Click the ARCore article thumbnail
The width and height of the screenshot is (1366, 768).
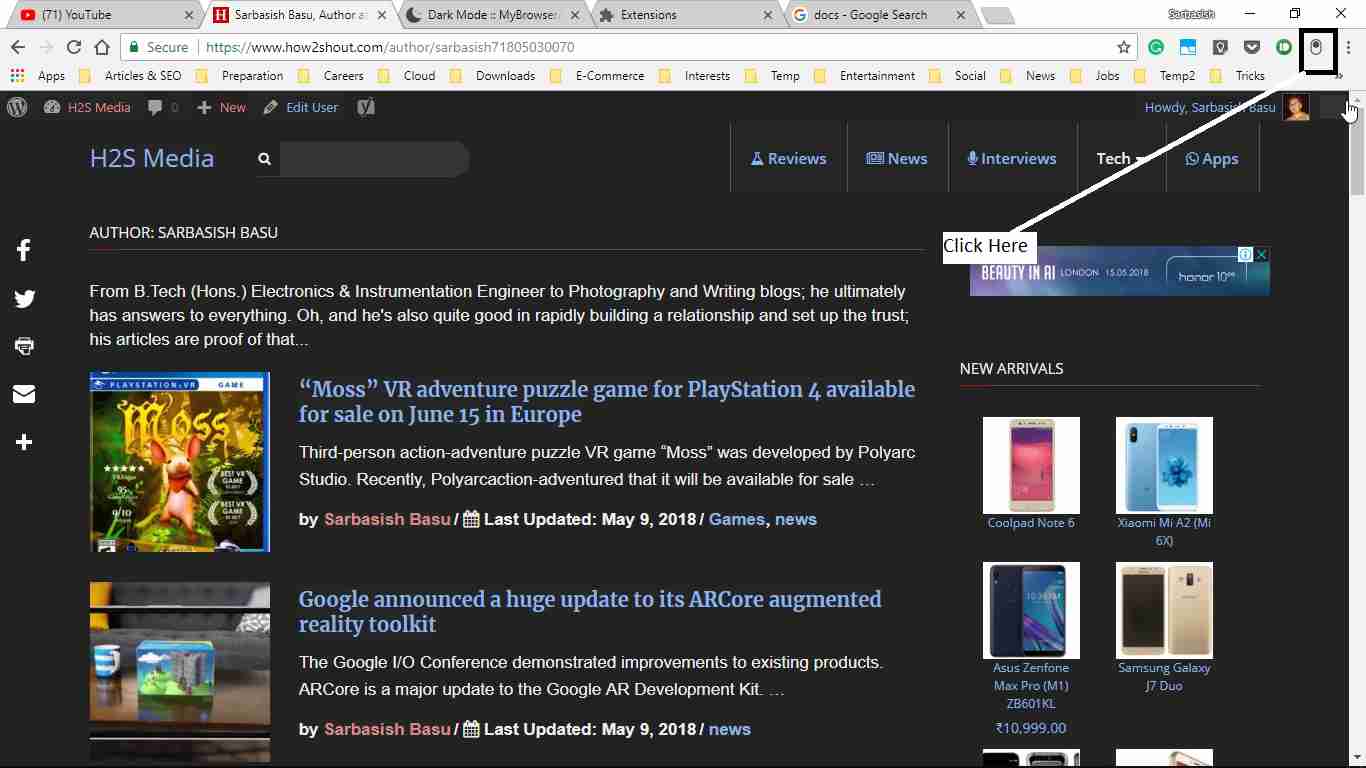point(180,672)
